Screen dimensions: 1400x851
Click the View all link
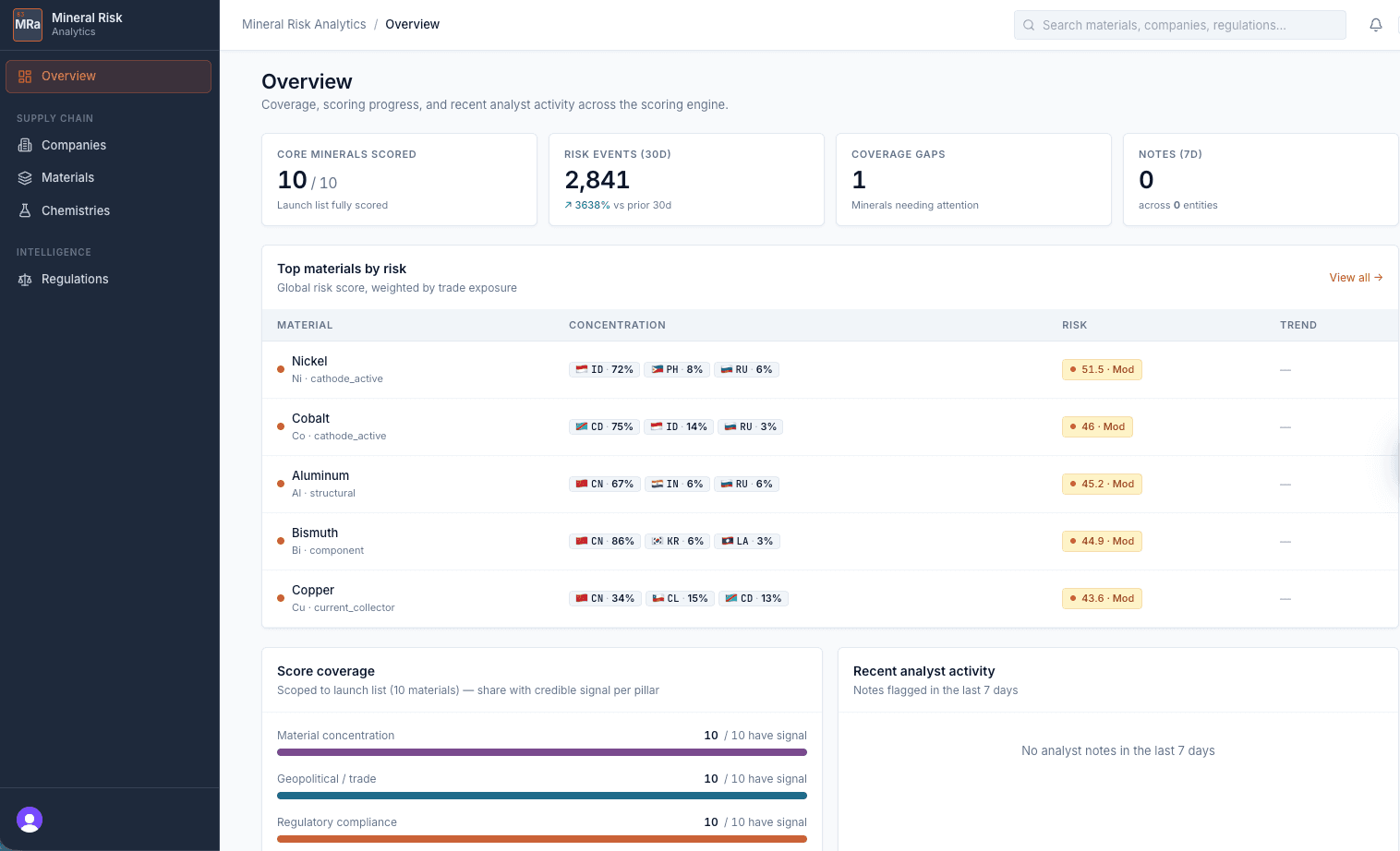click(x=1356, y=278)
